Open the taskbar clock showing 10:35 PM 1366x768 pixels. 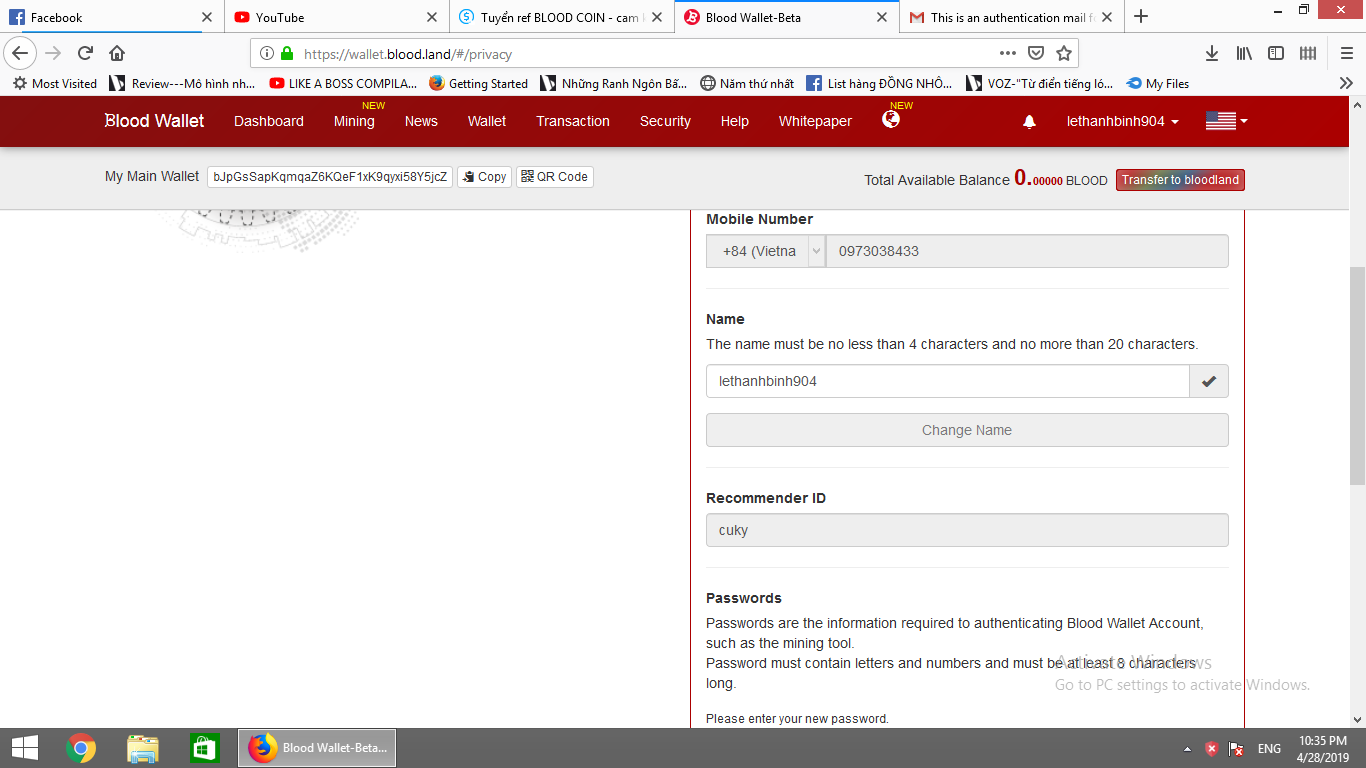coord(1322,748)
